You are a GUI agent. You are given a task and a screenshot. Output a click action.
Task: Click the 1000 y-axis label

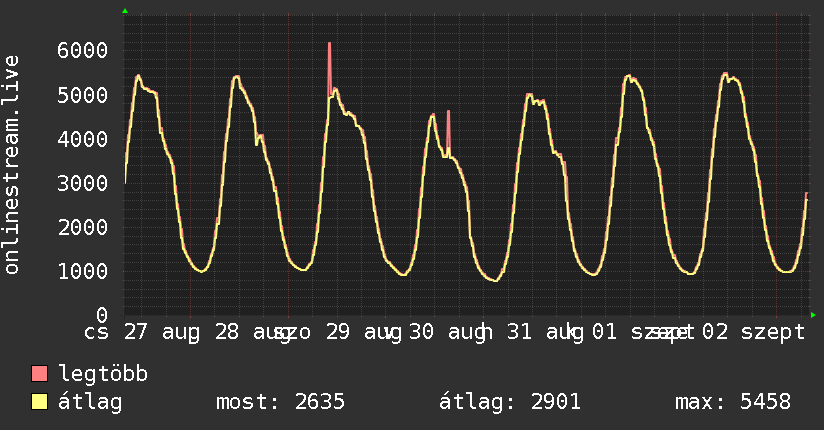point(83,271)
